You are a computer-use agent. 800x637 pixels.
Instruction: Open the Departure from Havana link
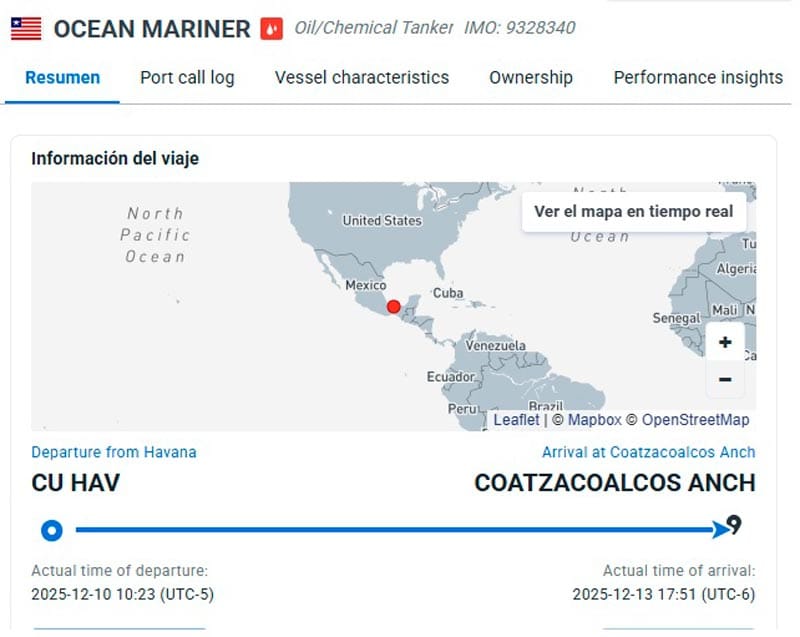[x=114, y=452]
